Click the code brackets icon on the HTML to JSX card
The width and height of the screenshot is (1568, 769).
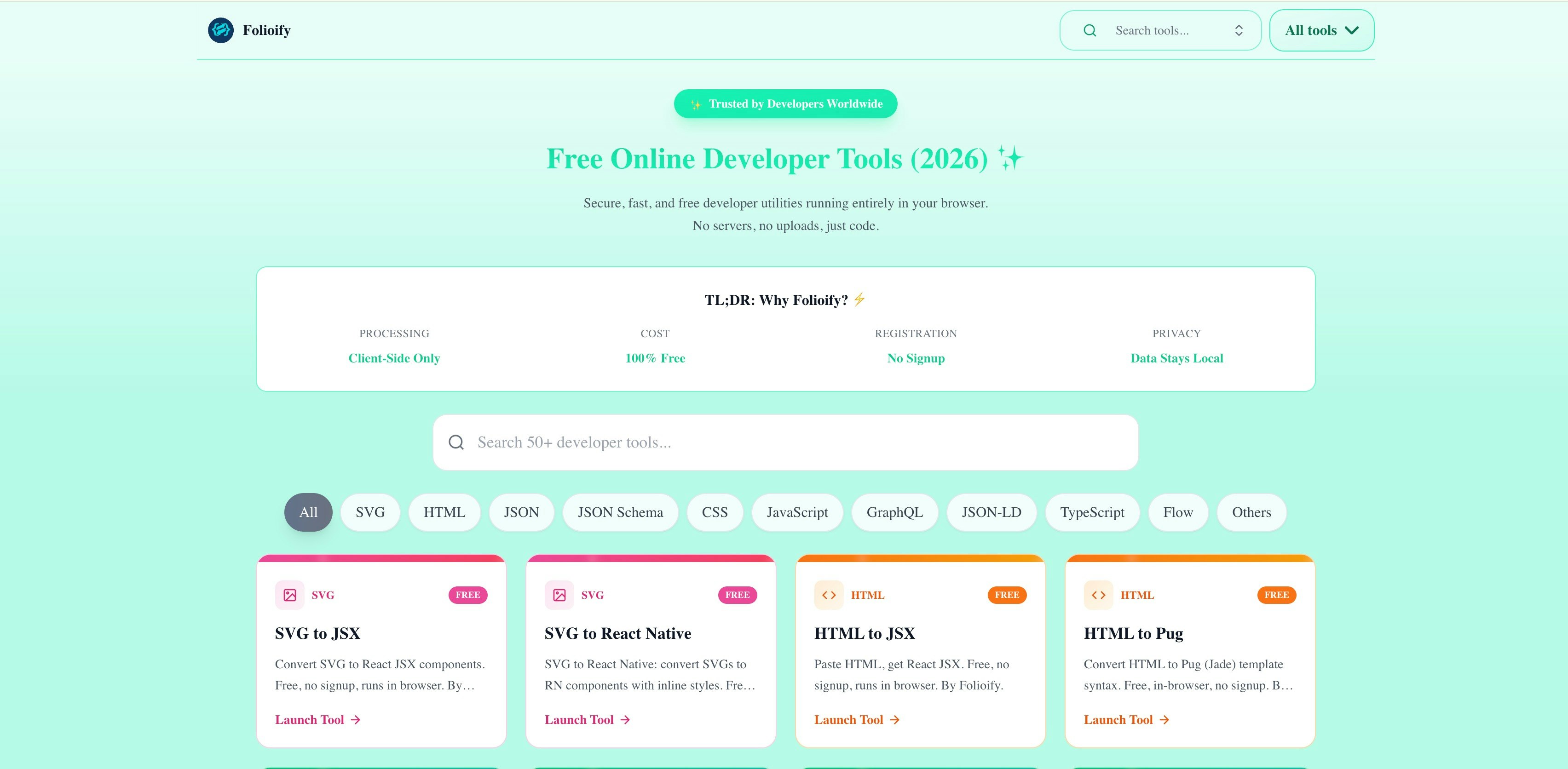point(829,595)
